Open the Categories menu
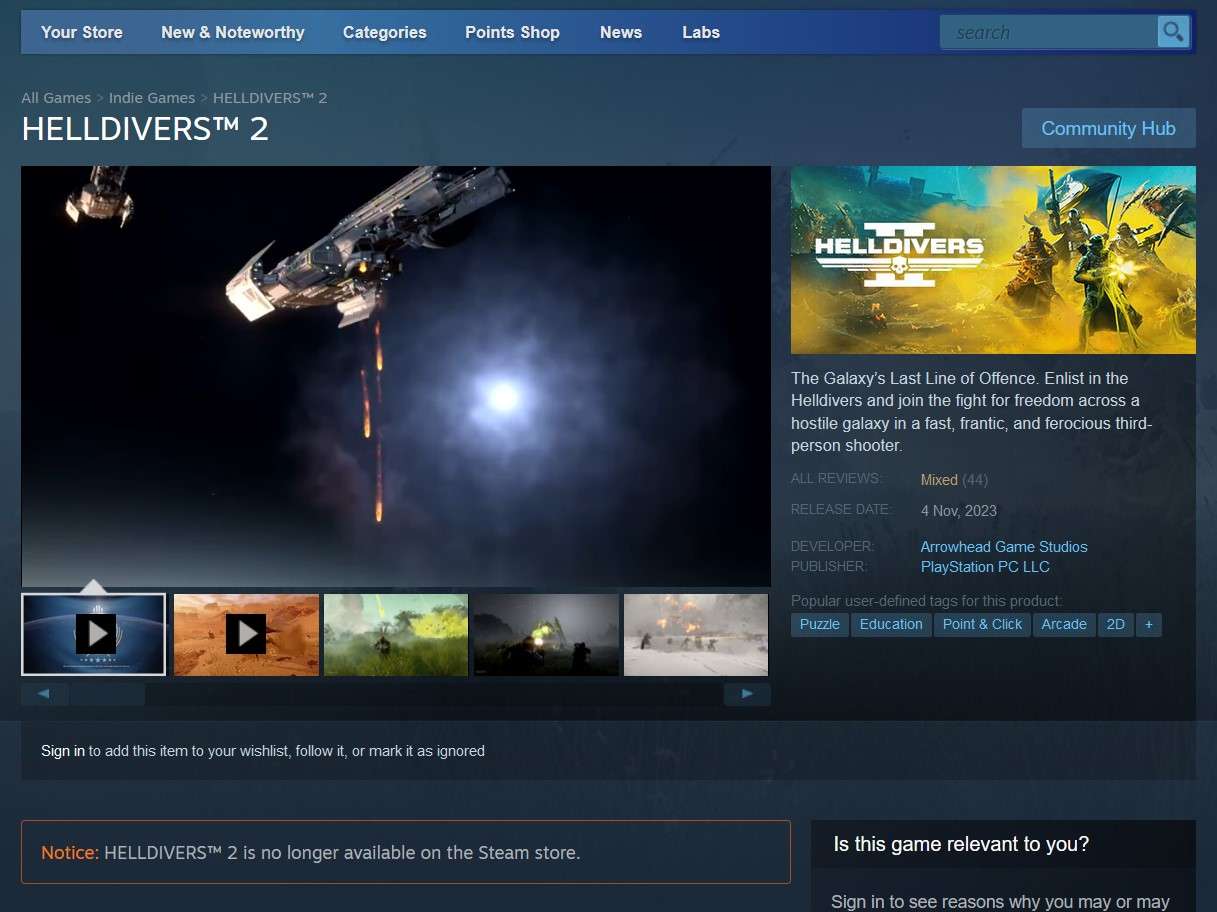This screenshot has width=1217, height=912. (385, 32)
